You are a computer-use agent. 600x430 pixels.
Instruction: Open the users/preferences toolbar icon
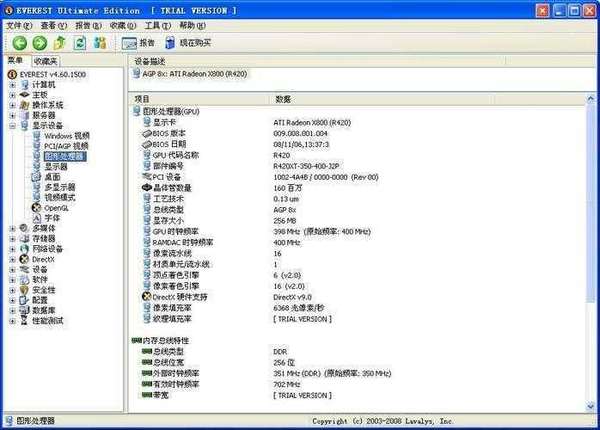100,43
